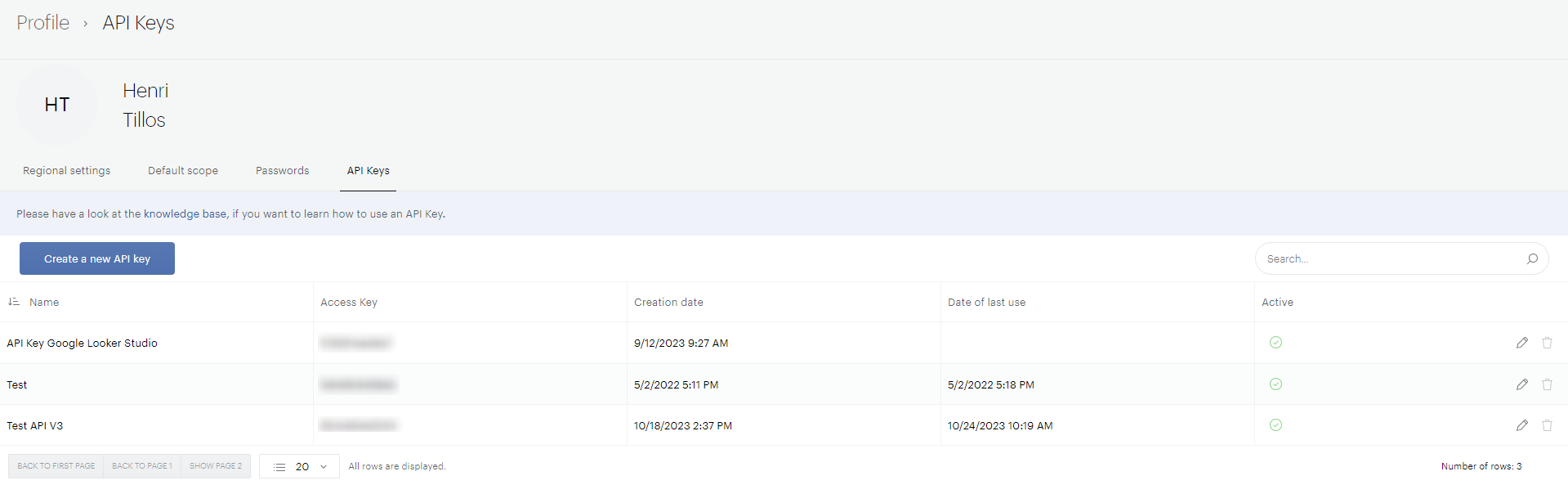Toggle active status of Google Looker Studio key
Screen dimensions: 1568x494
1275,343
